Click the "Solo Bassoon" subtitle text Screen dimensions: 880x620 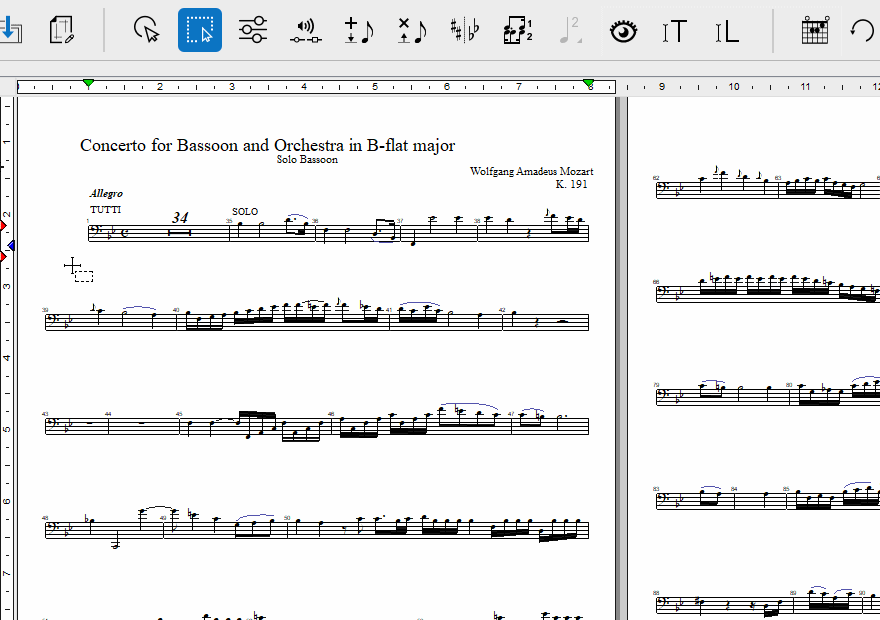[307, 159]
